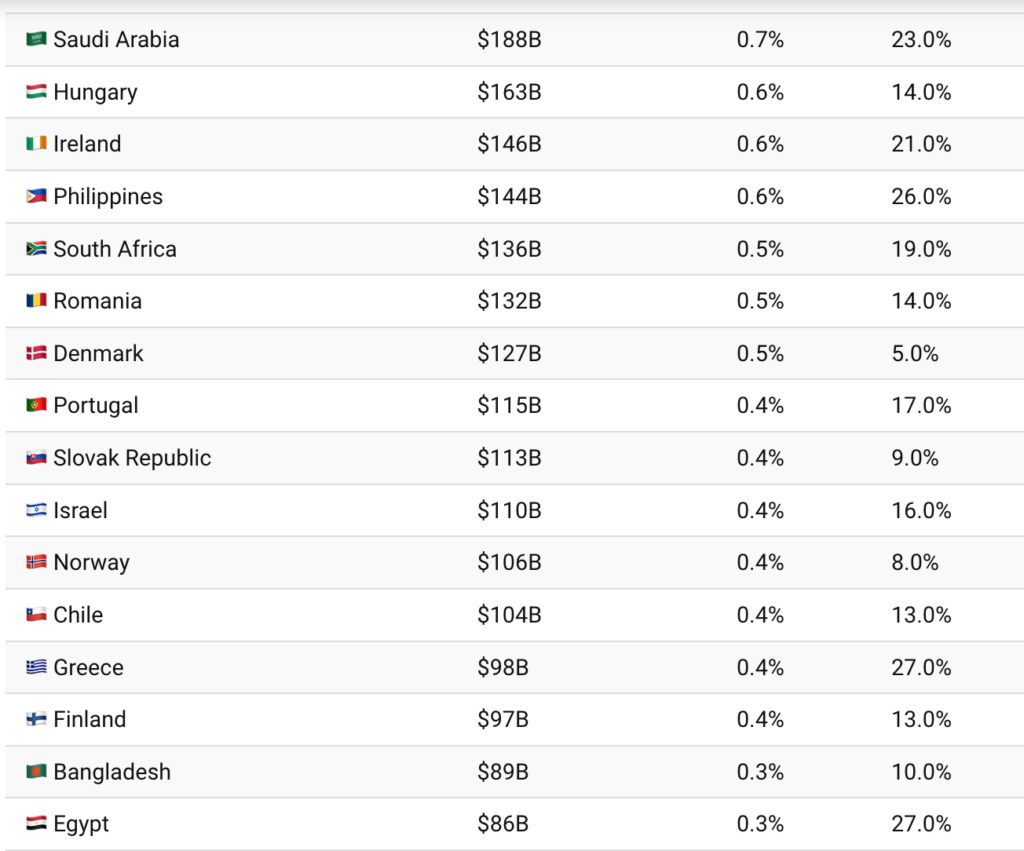
Task: Click the Denmark flag icon
Action: click(36, 353)
